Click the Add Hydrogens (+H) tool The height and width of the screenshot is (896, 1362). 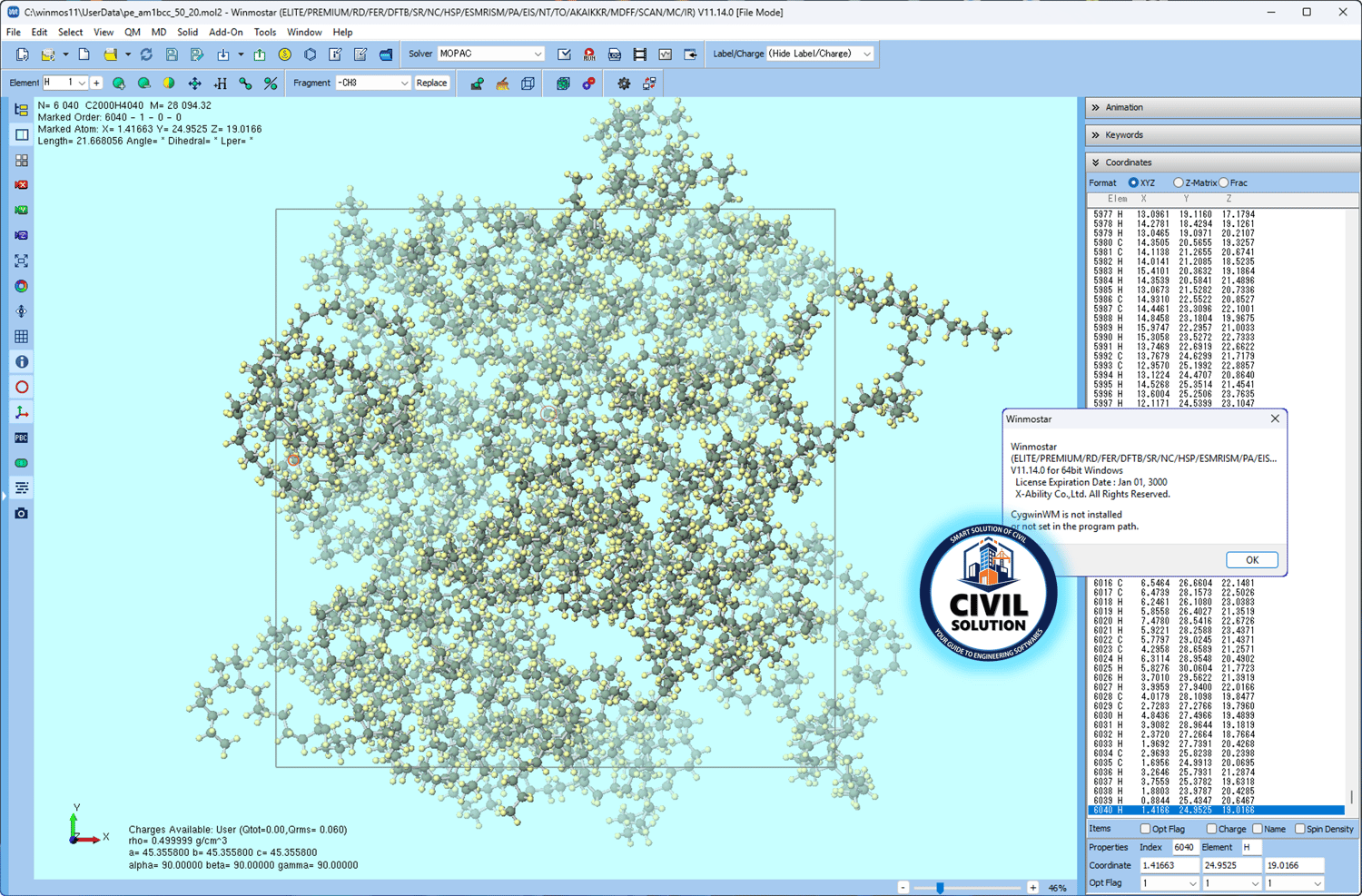pyautogui.click(x=220, y=84)
